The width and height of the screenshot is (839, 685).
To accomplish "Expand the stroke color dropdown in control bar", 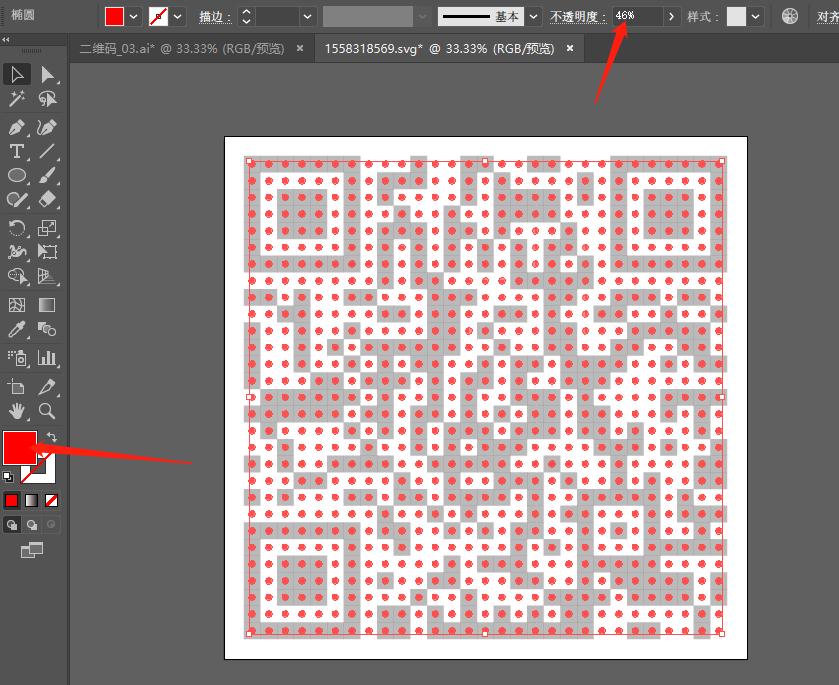I will [x=178, y=17].
